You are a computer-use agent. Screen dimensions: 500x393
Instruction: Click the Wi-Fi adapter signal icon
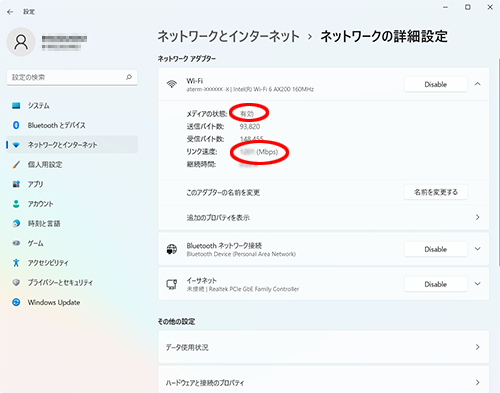point(172,84)
